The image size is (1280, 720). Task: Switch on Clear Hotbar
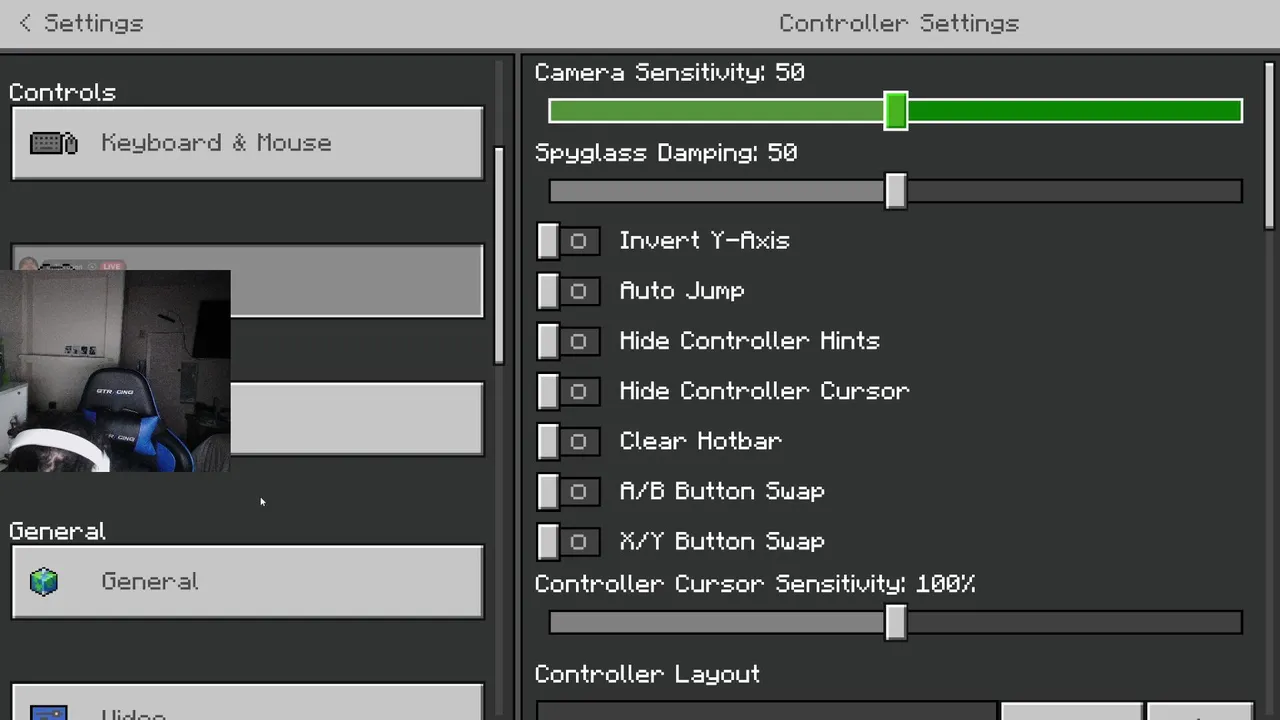pos(568,441)
